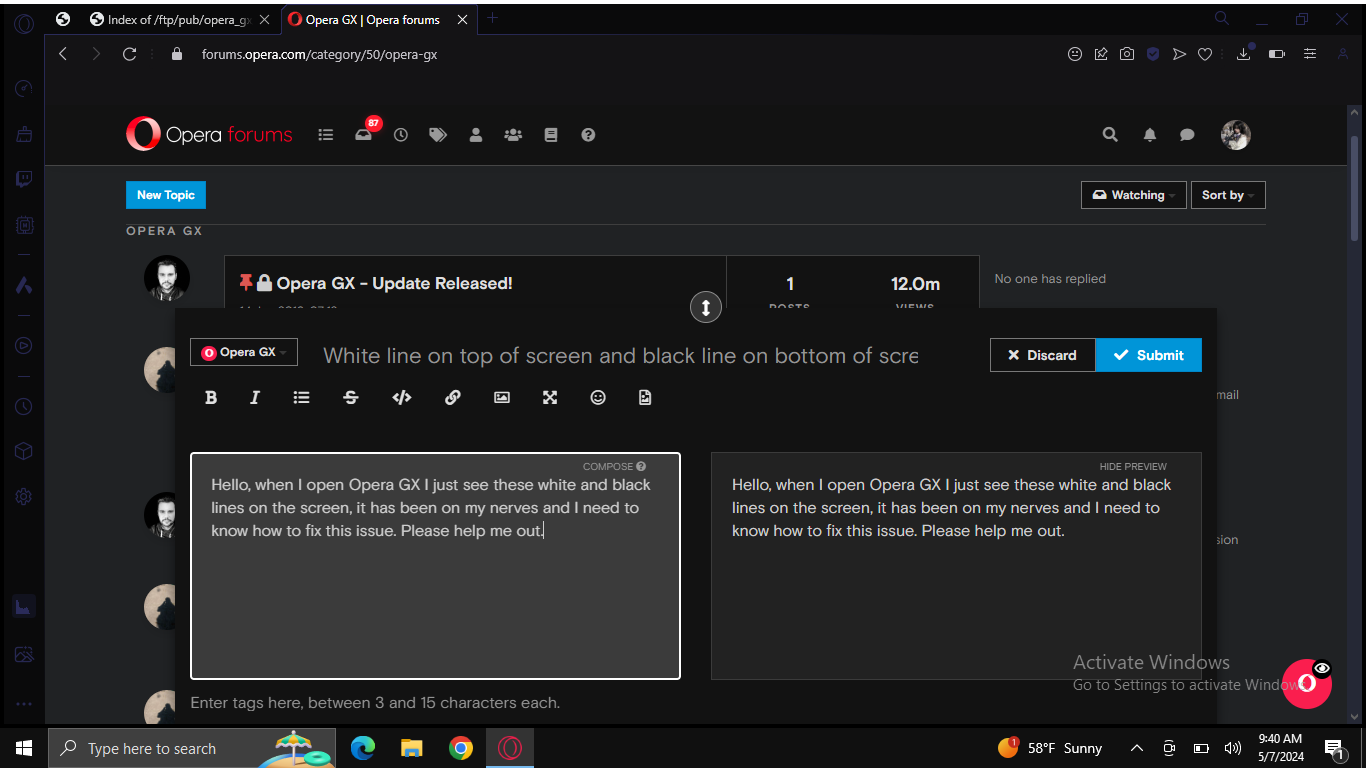Click the upload file icon in composer
This screenshot has height=768, width=1366.
click(x=645, y=398)
